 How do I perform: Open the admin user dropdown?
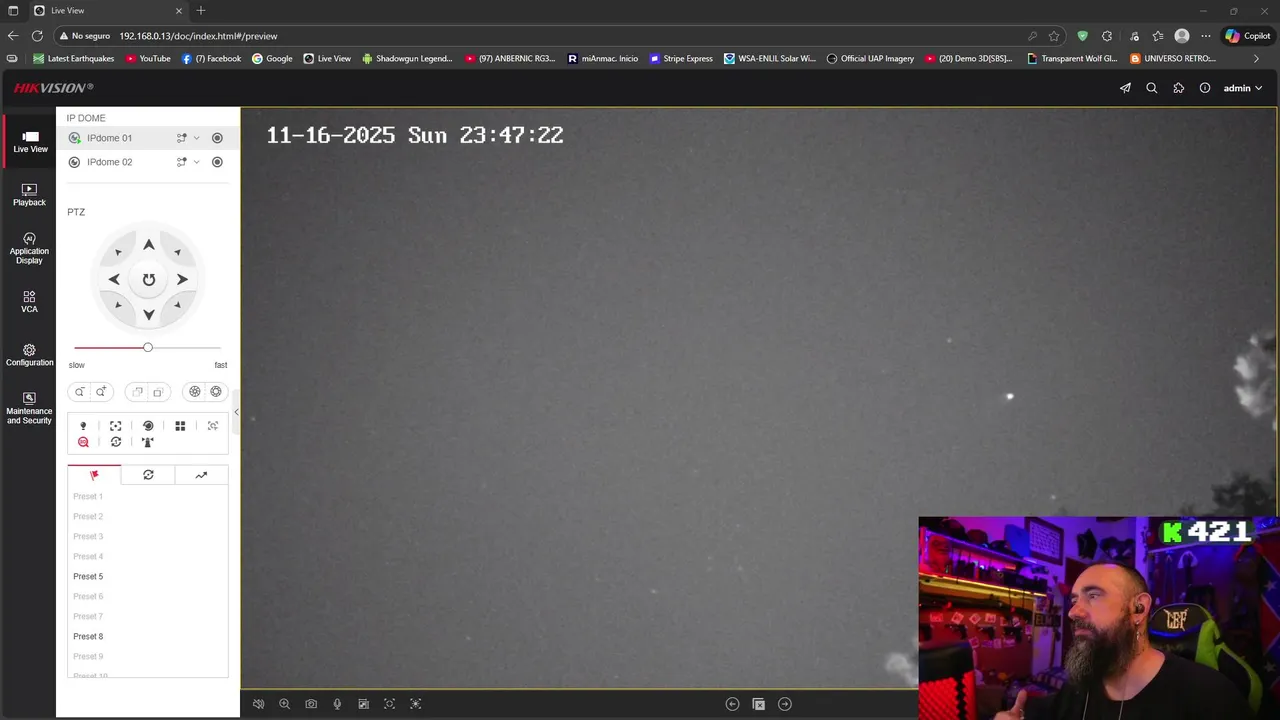(x=1243, y=88)
